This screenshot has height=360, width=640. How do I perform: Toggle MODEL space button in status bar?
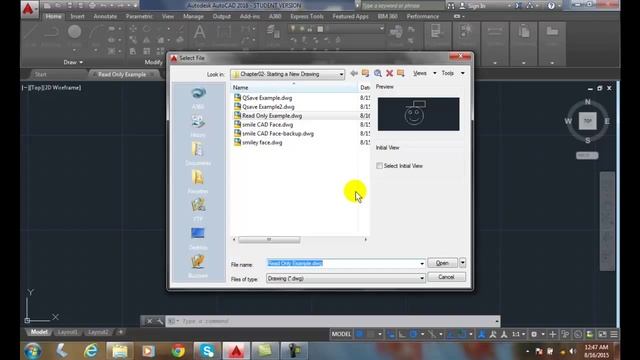coord(341,334)
